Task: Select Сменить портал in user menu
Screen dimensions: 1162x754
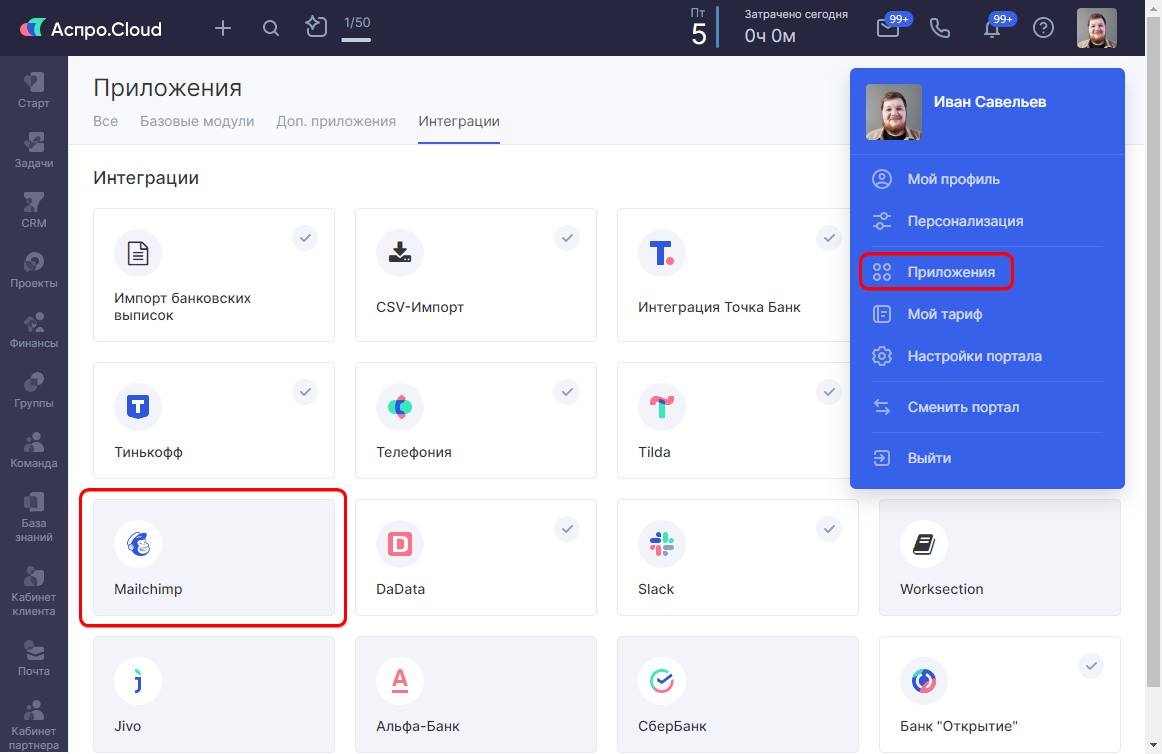Action: click(x=963, y=407)
